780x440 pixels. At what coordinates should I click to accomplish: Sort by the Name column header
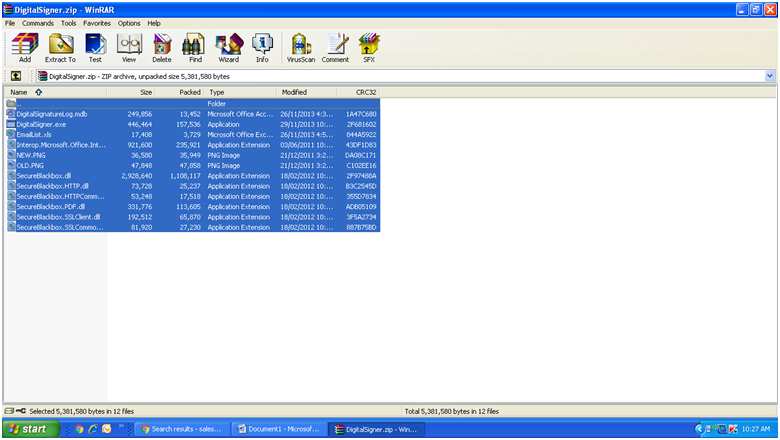56,92
